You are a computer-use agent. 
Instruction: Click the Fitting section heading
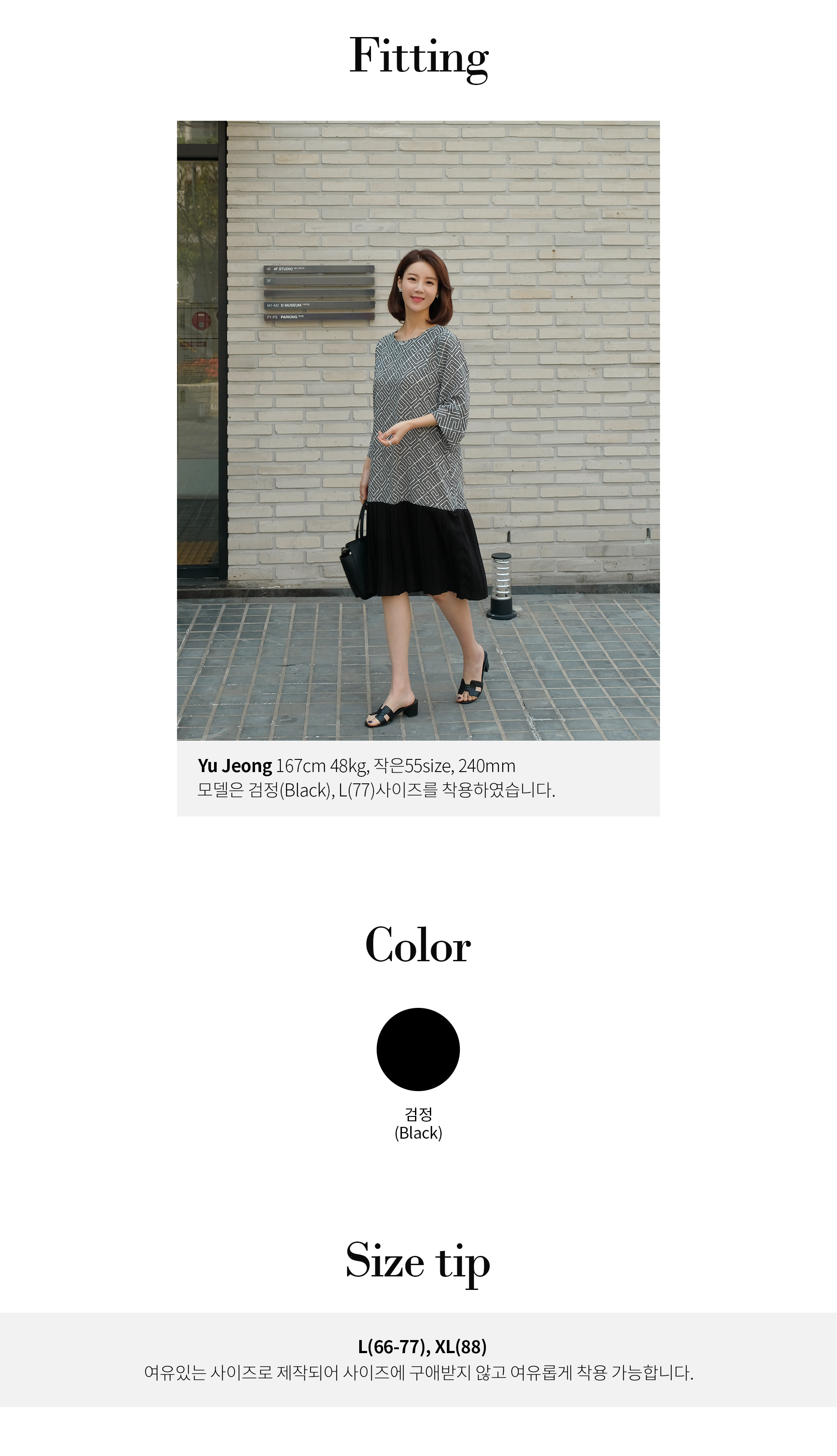pos(419,58)
